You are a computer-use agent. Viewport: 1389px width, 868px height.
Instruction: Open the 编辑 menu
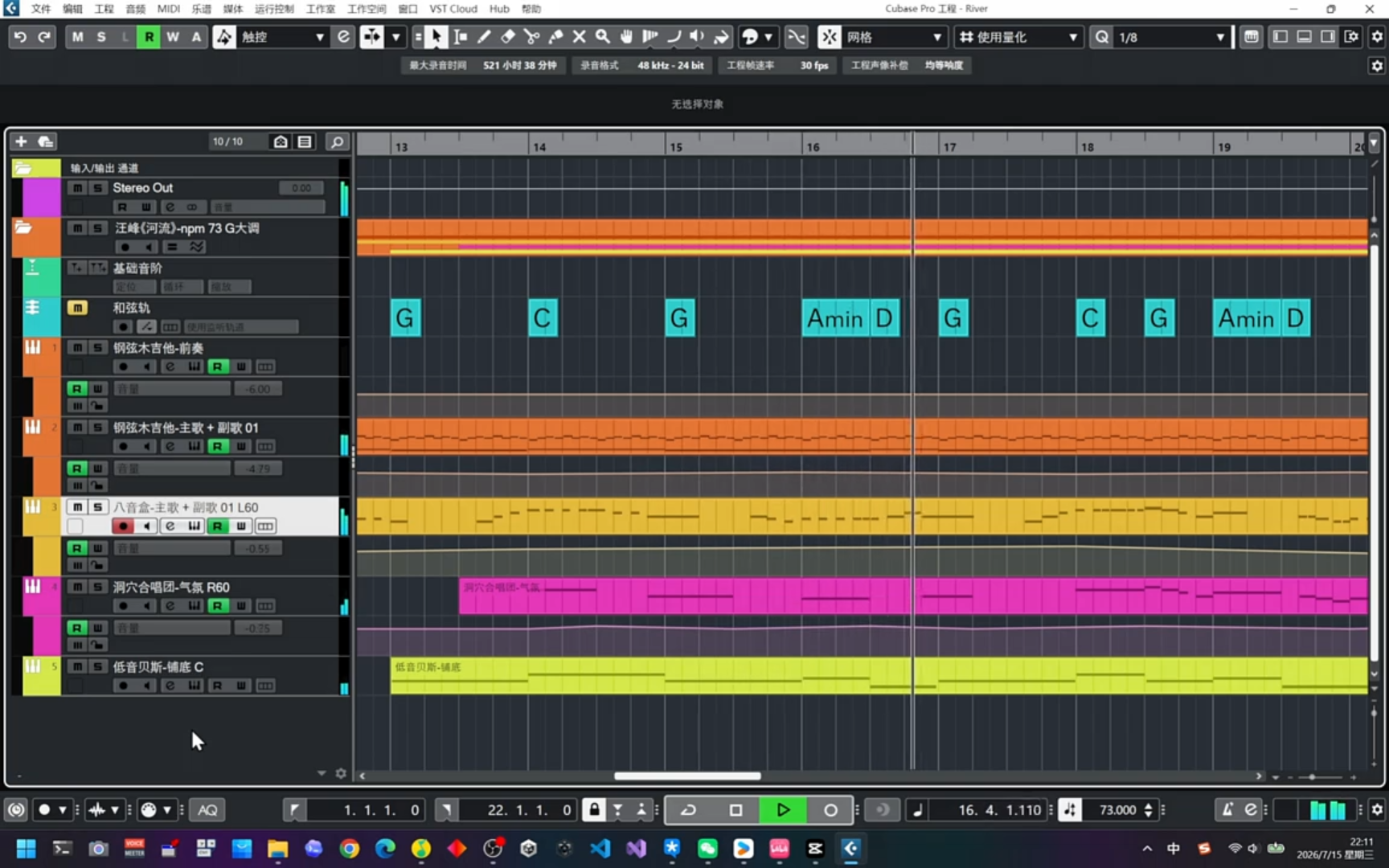tap(72, 9)
